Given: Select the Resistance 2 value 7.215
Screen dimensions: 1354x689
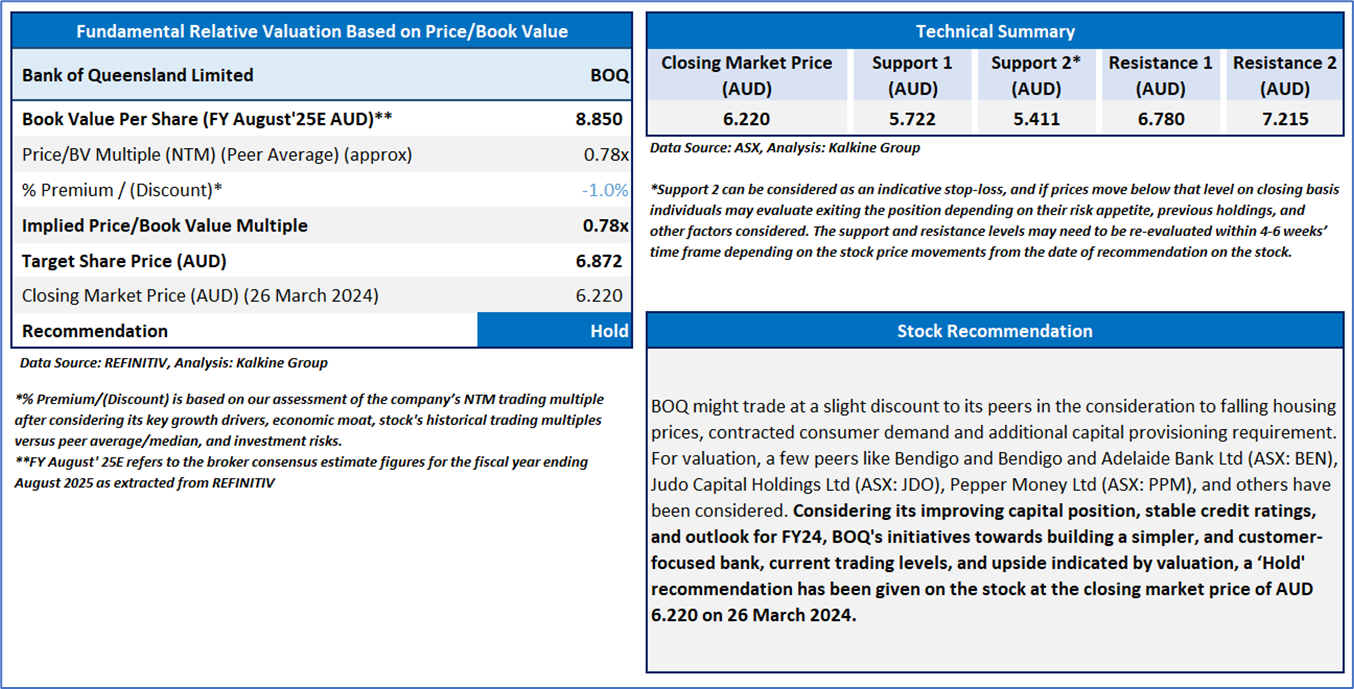Looking at the screenshot, I should (1284, 120).
